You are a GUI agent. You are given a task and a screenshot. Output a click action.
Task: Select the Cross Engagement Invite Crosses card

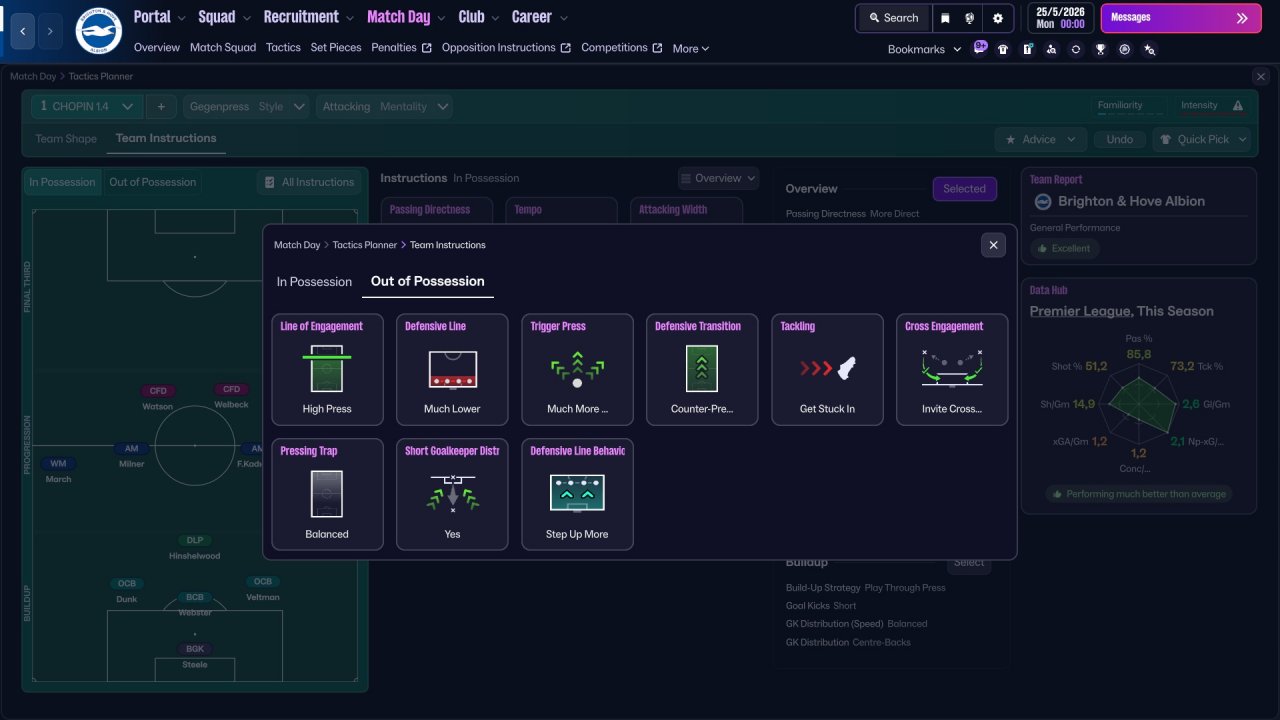click(x=952, y=370)
